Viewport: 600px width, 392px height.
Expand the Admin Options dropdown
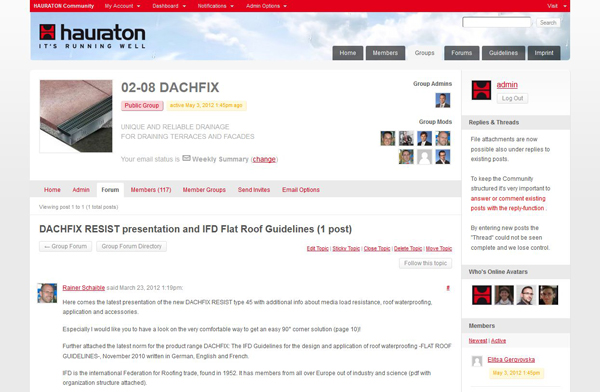(266, 6)
